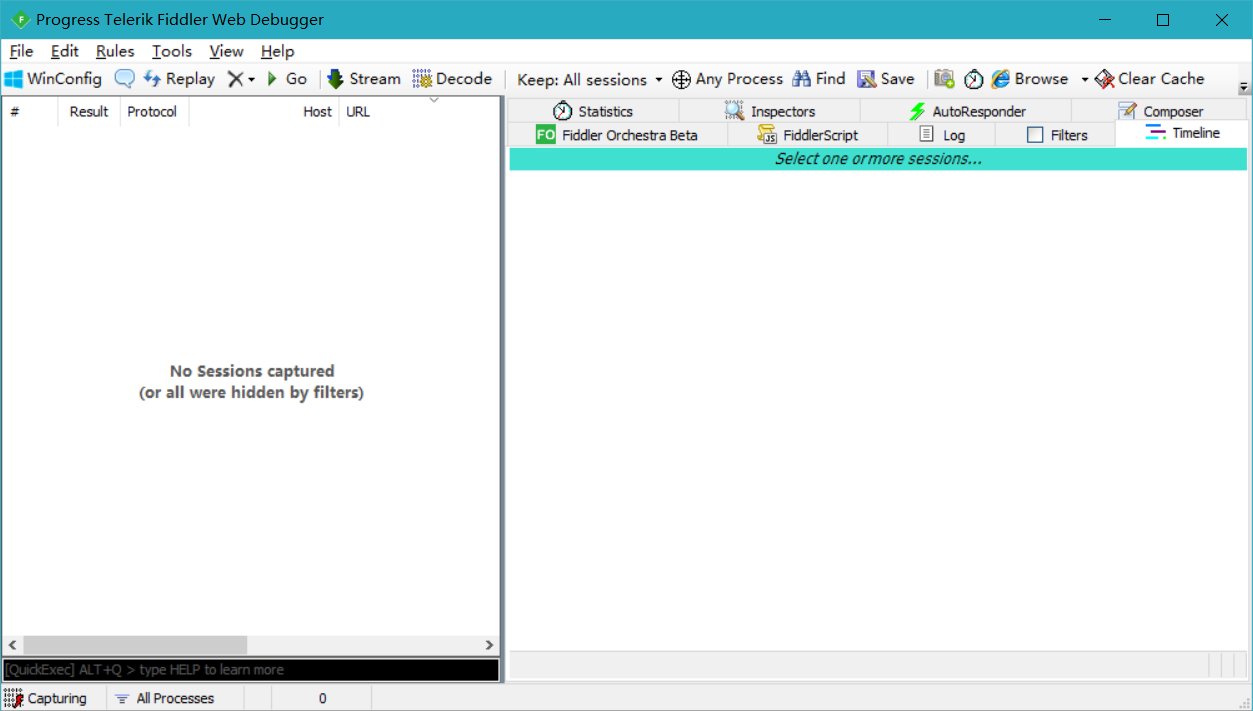Open the Browse dropdown arrow
The width and height of the screenshot is (1253, 711).
pyautogui.click(x=1084, y=79)
